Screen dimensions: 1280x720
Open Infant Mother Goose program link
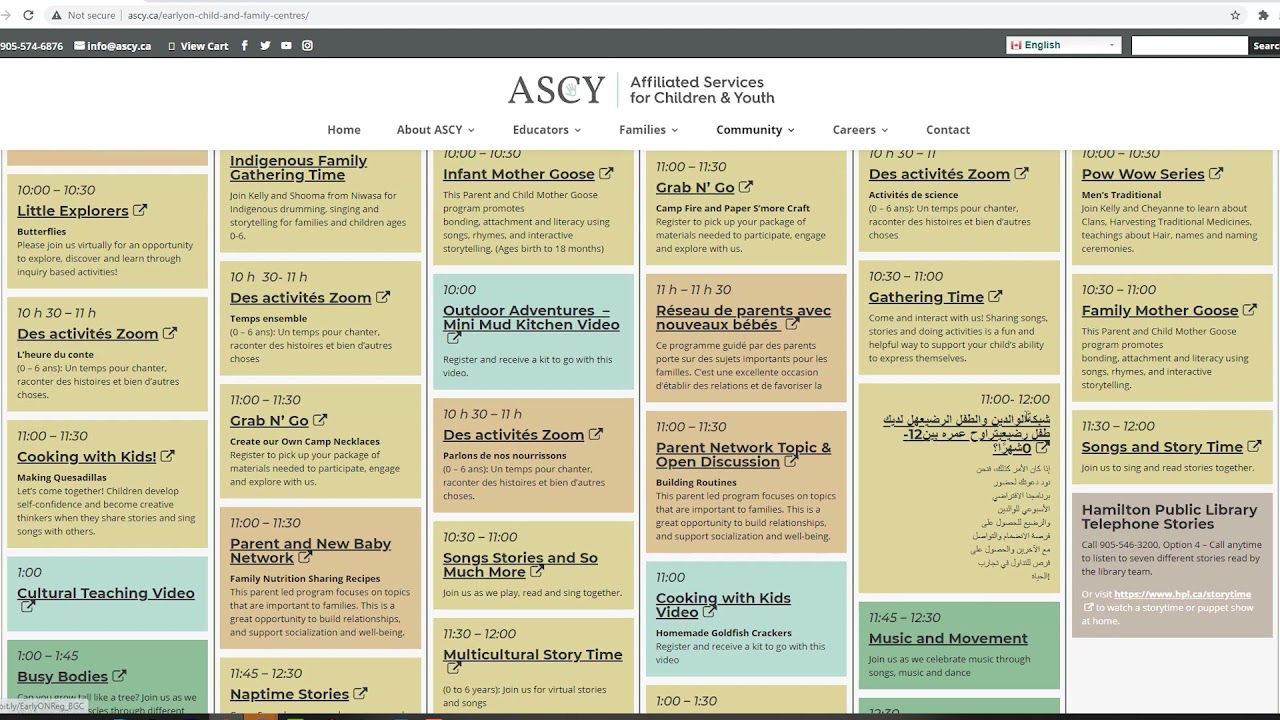(519, 174)
